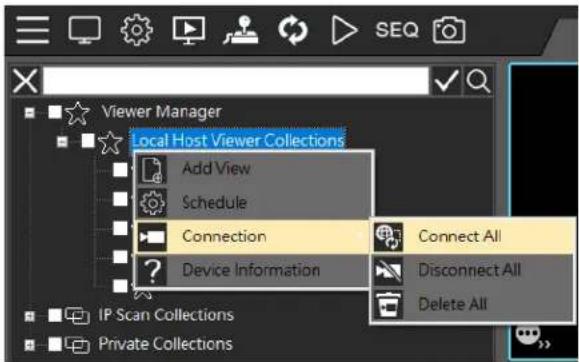Expand the IP Scan Collections node
The height and width of the screenshot is (362, 579).
click(x=30, y=316)
